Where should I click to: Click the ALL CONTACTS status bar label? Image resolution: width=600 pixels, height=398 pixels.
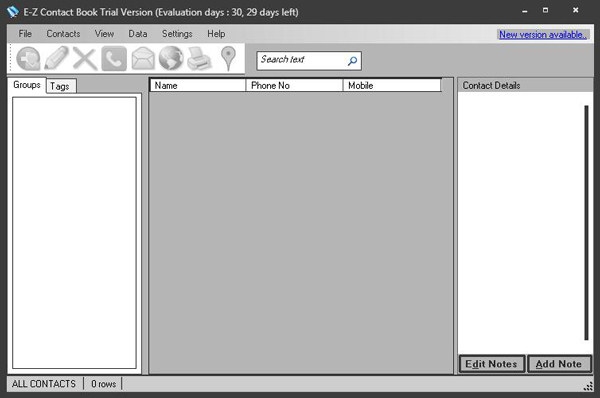(x=44, y=384)
